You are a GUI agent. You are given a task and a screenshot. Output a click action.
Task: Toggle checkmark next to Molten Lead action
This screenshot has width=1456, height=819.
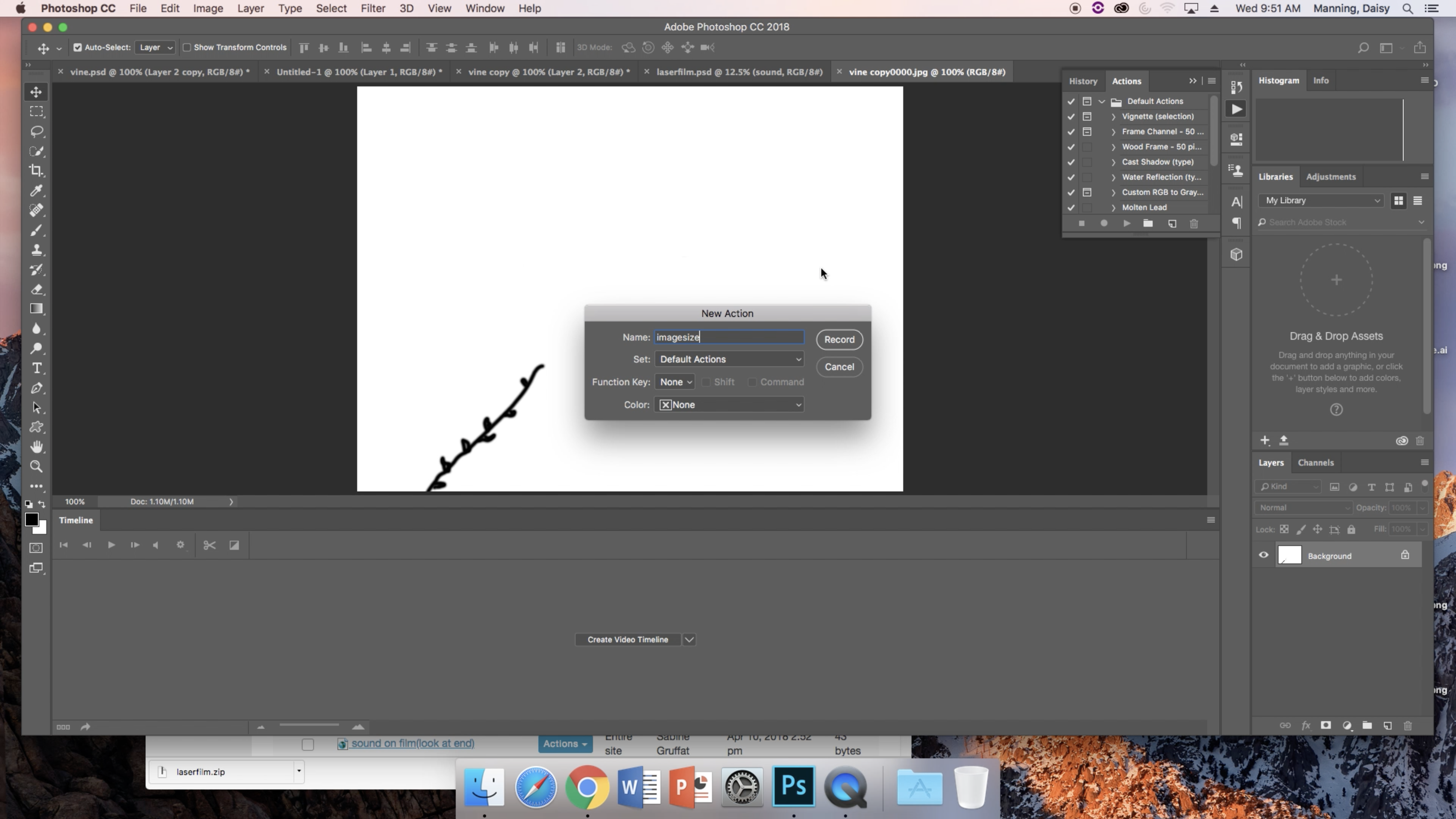click(1071, 207)
